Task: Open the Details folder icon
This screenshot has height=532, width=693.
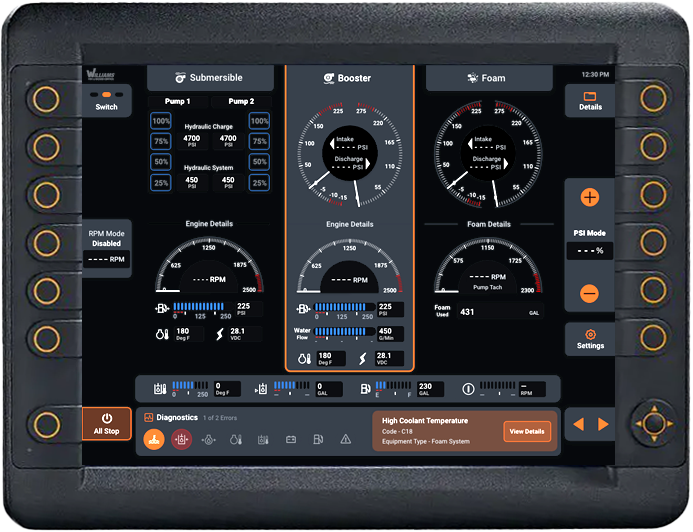Action: coord(590,100)
